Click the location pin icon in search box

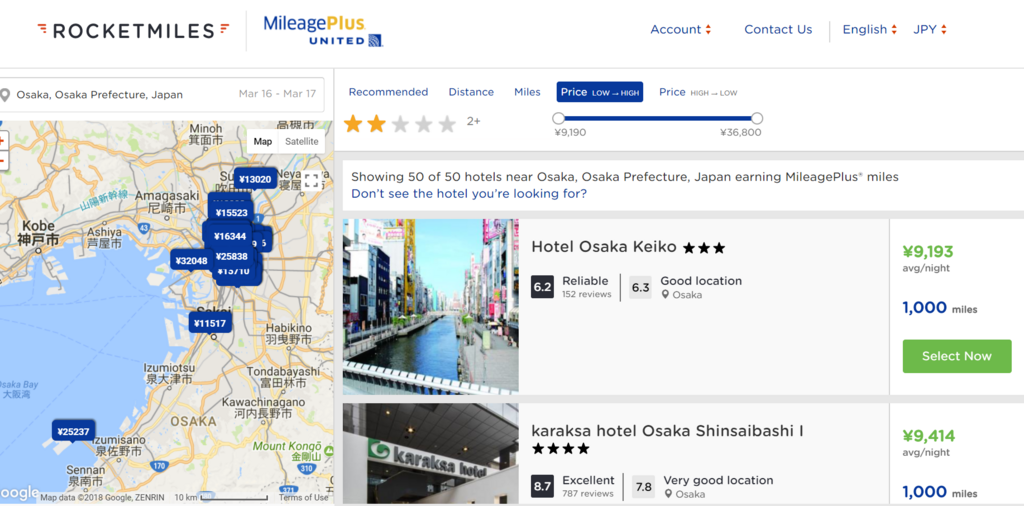[5, 95]
